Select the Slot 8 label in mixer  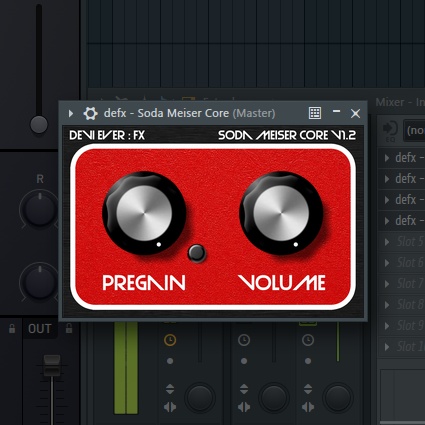pyautogui.click(x=410, y=304)
